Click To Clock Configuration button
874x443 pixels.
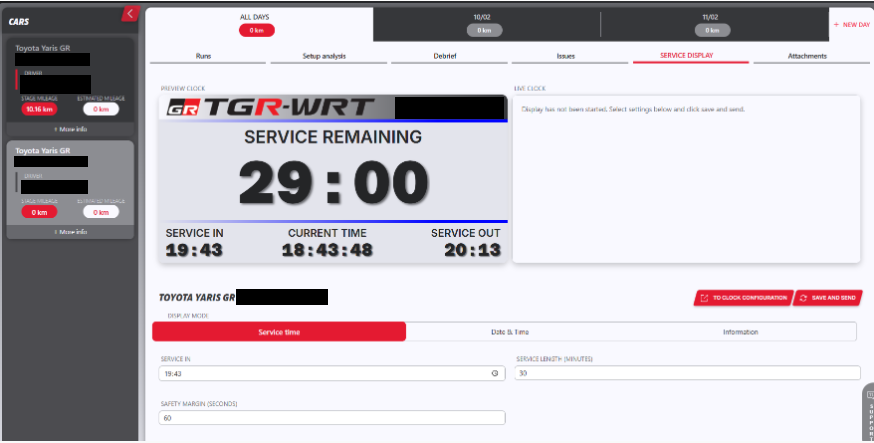click(742, 298)
